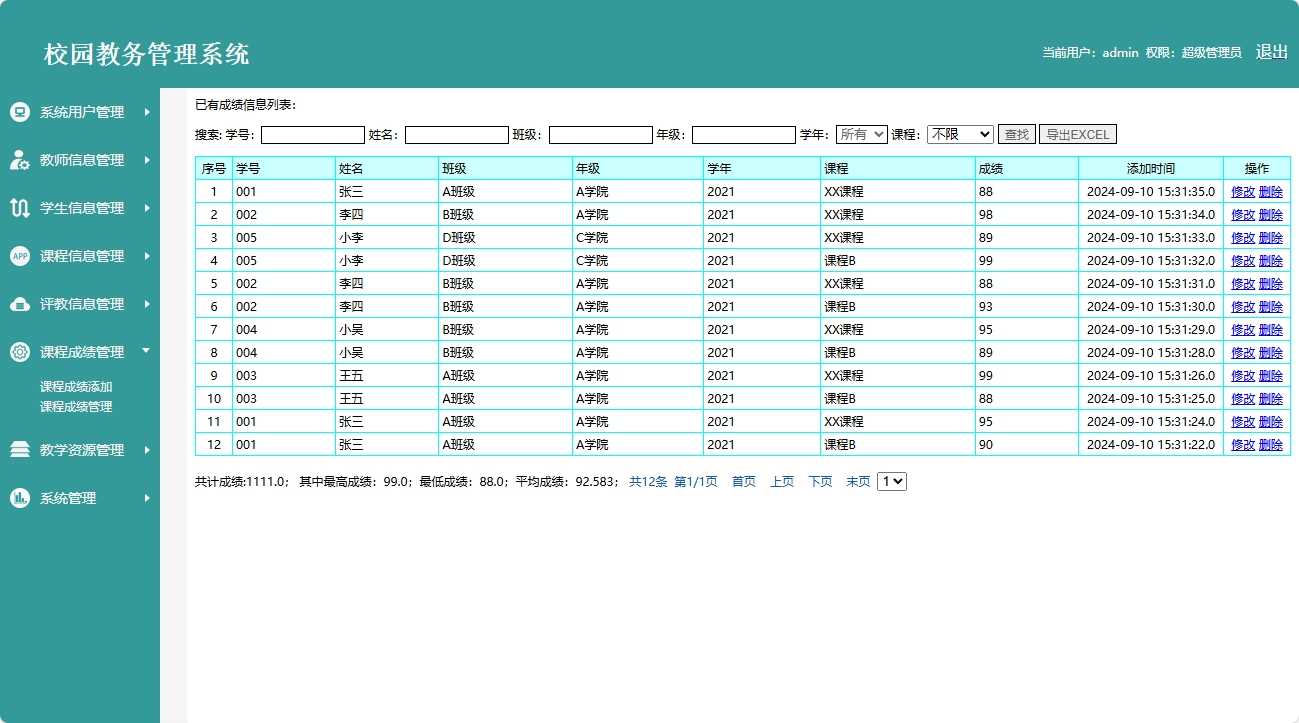This screenshot has height=723, width=1299.
Task: Click the student info management icon
Action: coord(20,208)
